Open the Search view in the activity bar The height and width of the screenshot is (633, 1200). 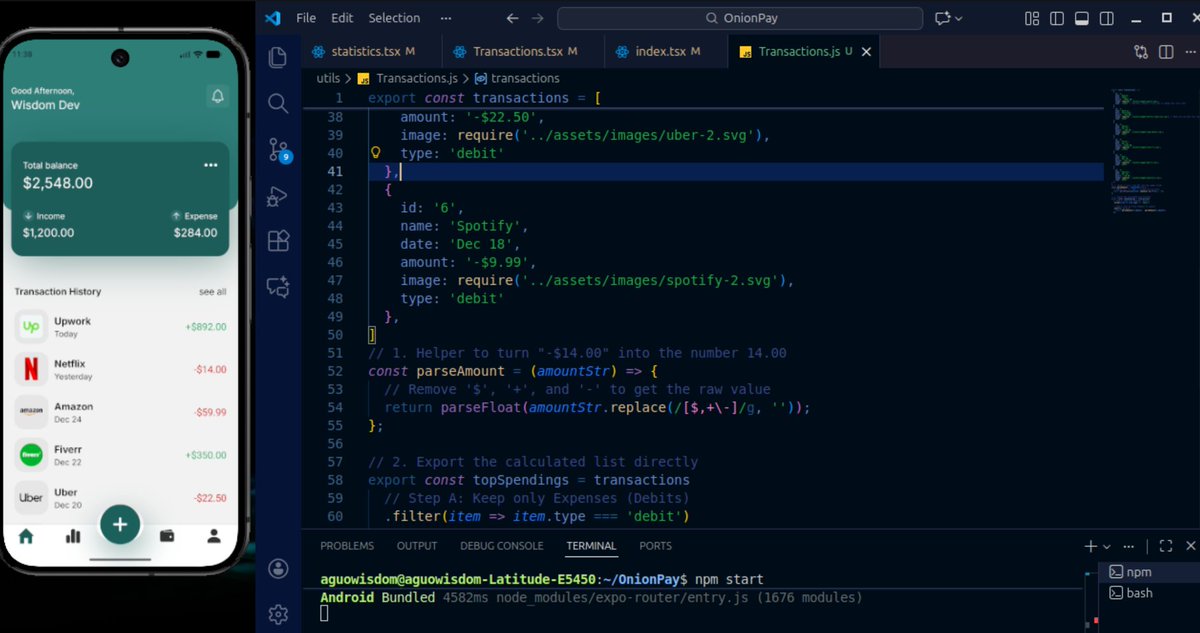pyautogui.click(x=278, y=103)
